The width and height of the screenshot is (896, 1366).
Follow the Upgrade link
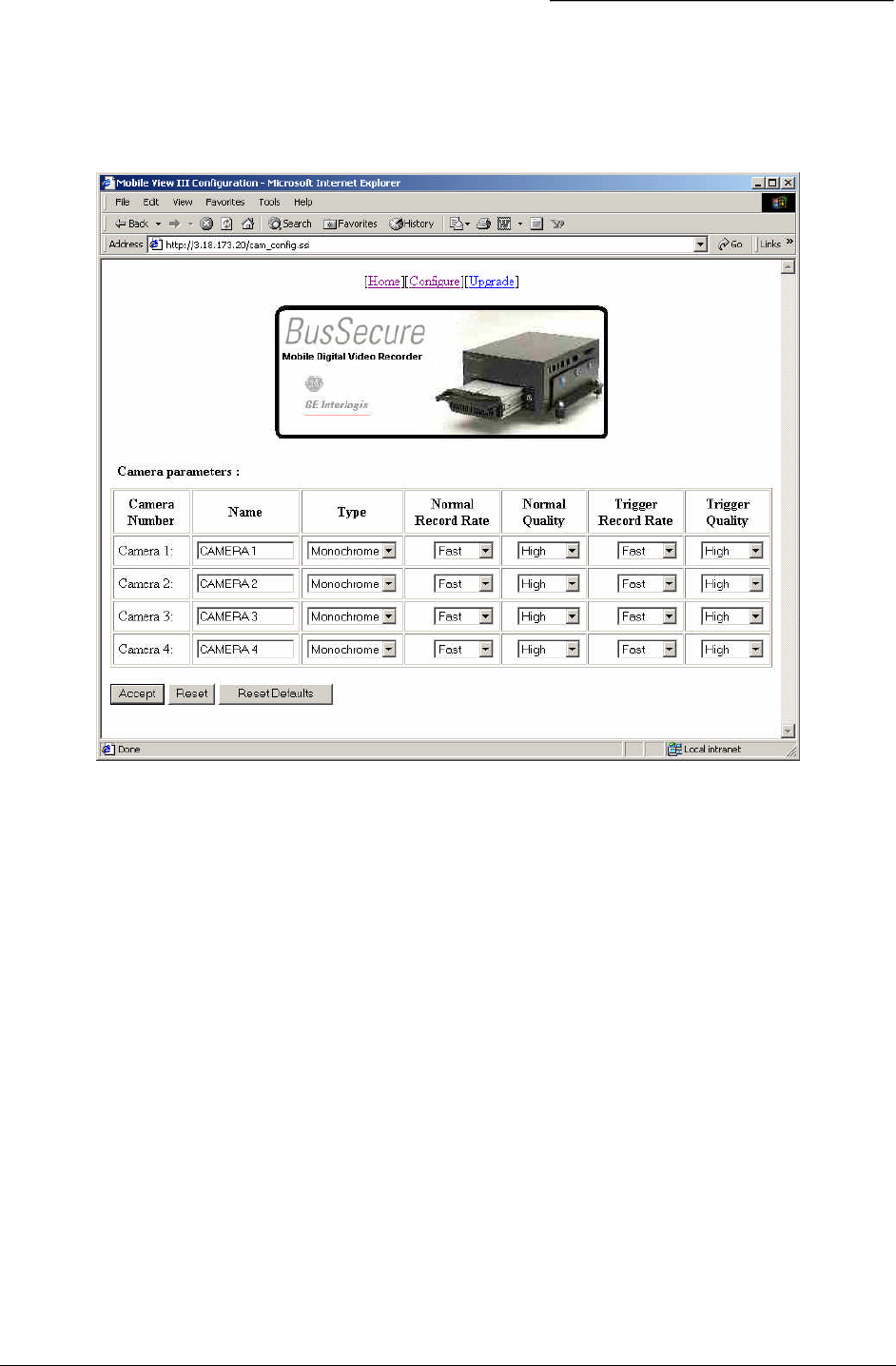pos(492,282)
